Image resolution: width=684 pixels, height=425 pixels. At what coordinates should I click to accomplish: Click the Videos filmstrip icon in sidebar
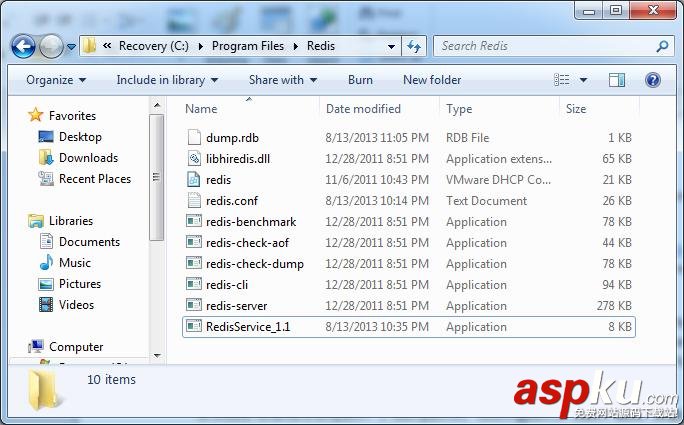coord(46,305)
